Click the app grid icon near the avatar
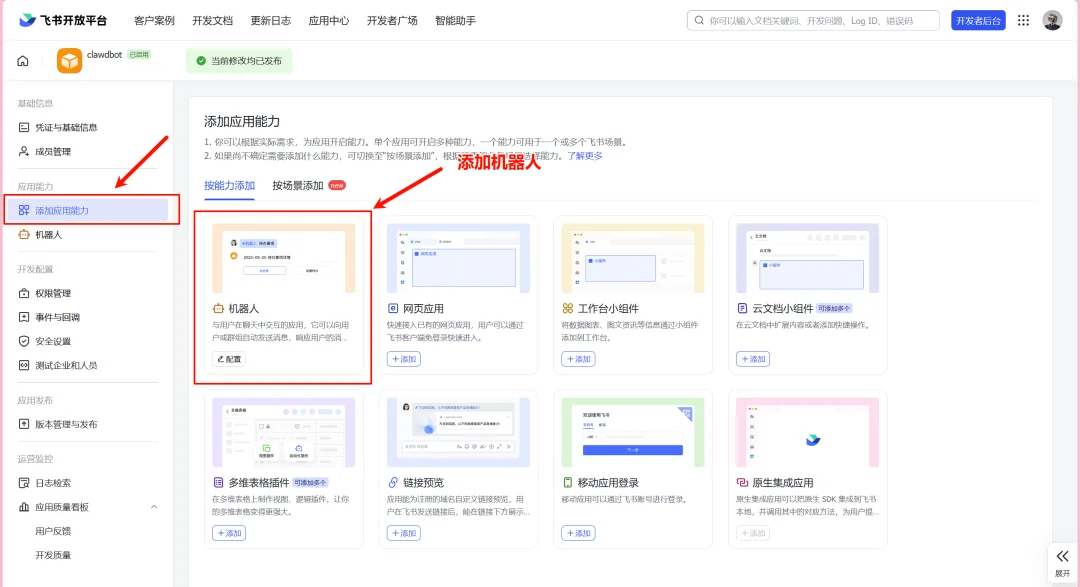This screenshot has height=587, width=1080. 1022,19
